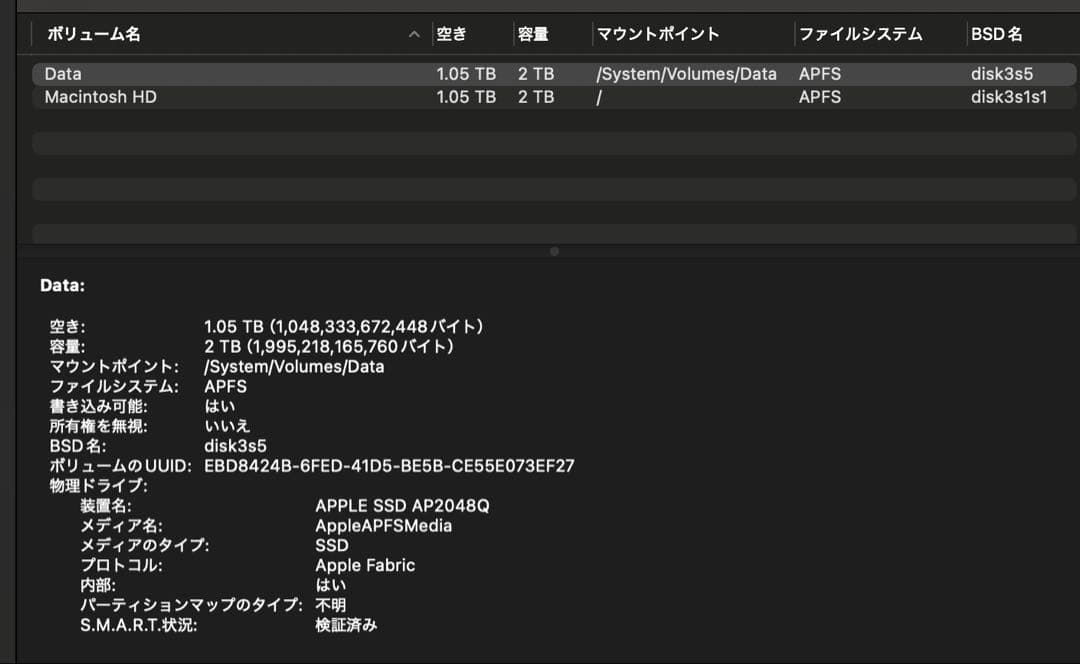Sort by the マウントポイント column header

pos(660,33)
